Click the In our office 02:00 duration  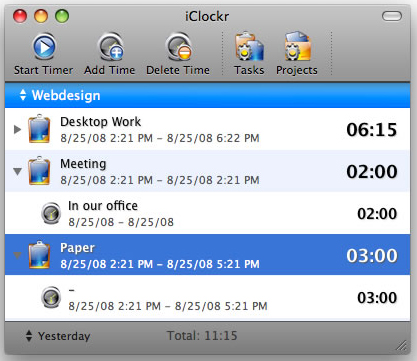(x=377, y=214)
